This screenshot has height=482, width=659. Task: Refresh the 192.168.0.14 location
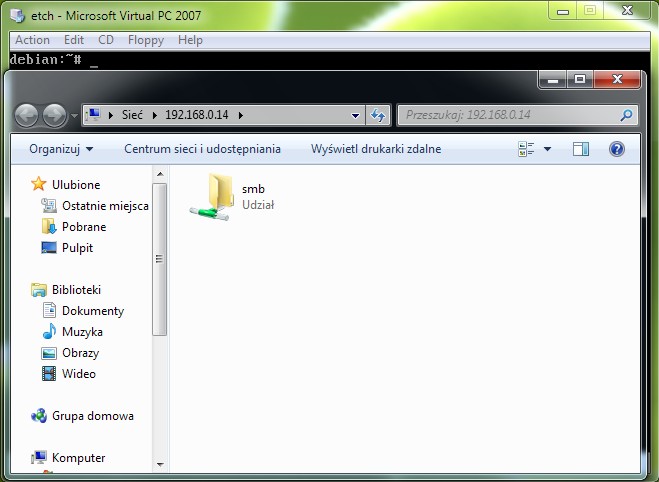[378, 115]
